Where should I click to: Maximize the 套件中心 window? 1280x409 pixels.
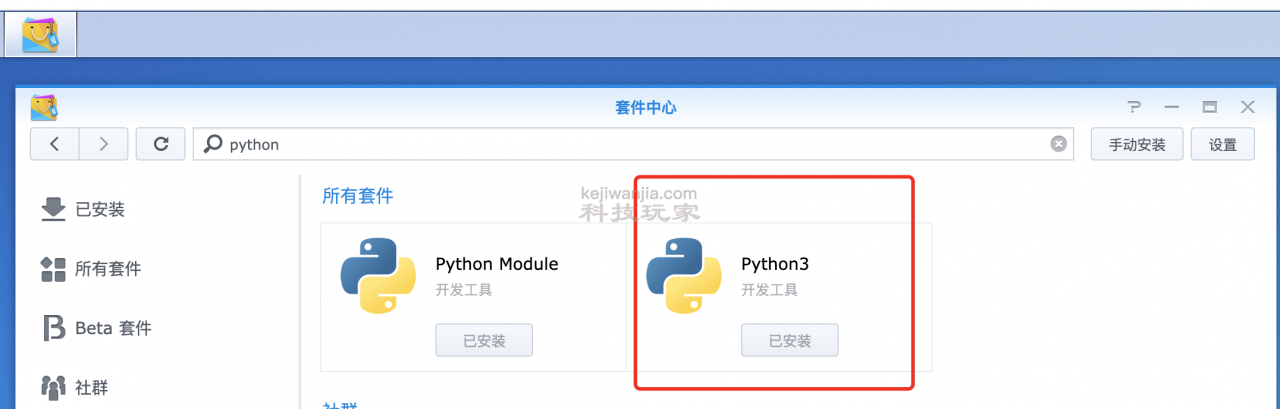coord(1210,107)
